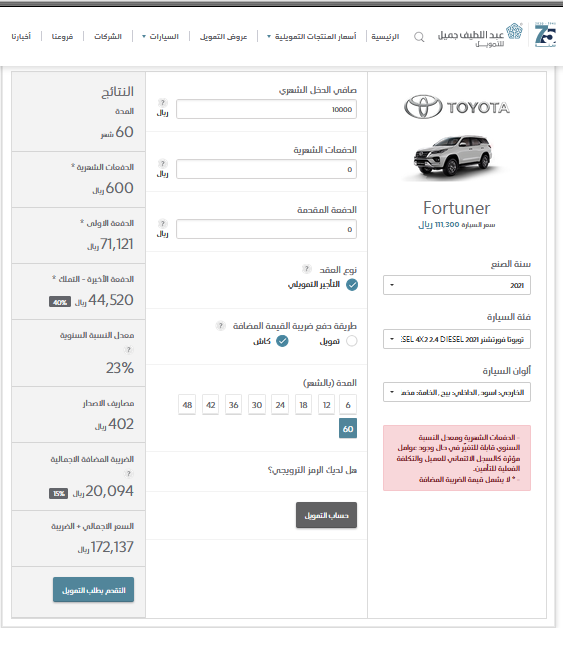Open the search magnifier icon

(419, 37)
